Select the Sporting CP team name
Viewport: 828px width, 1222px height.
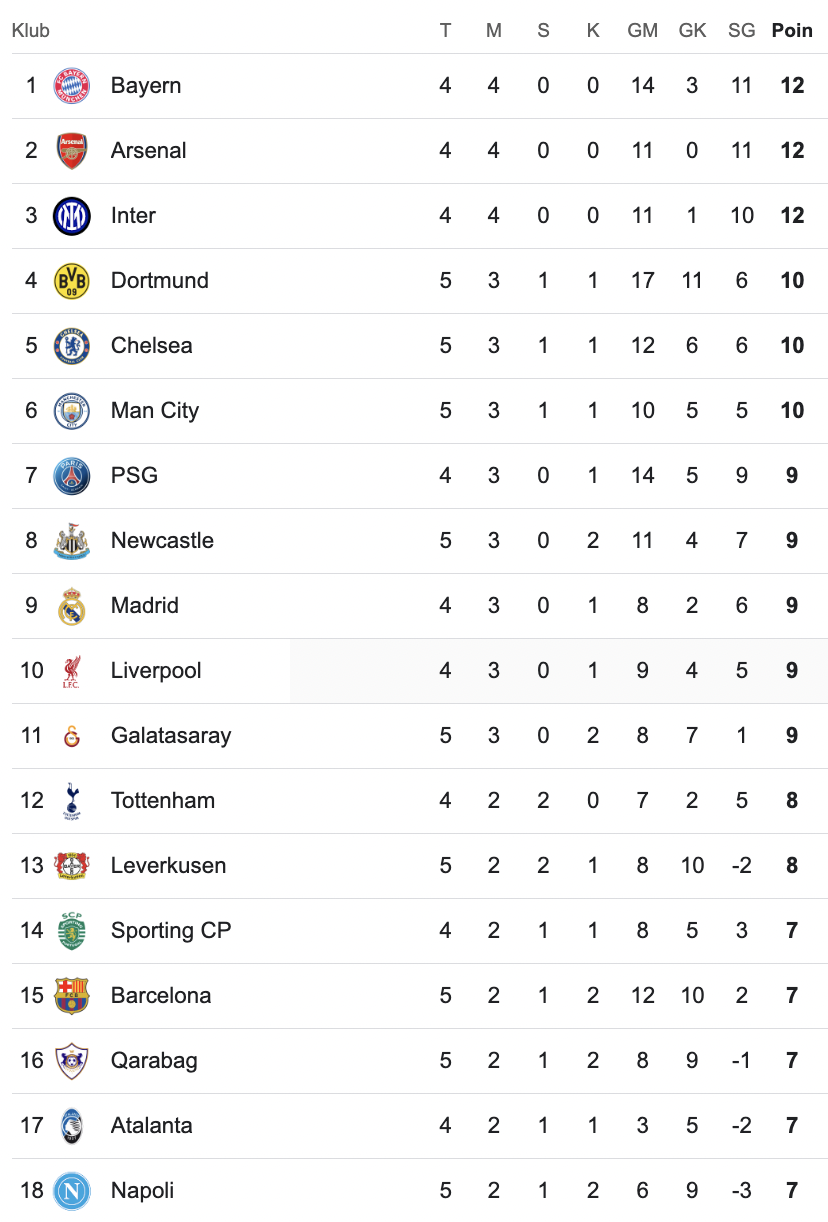point(171,931)
